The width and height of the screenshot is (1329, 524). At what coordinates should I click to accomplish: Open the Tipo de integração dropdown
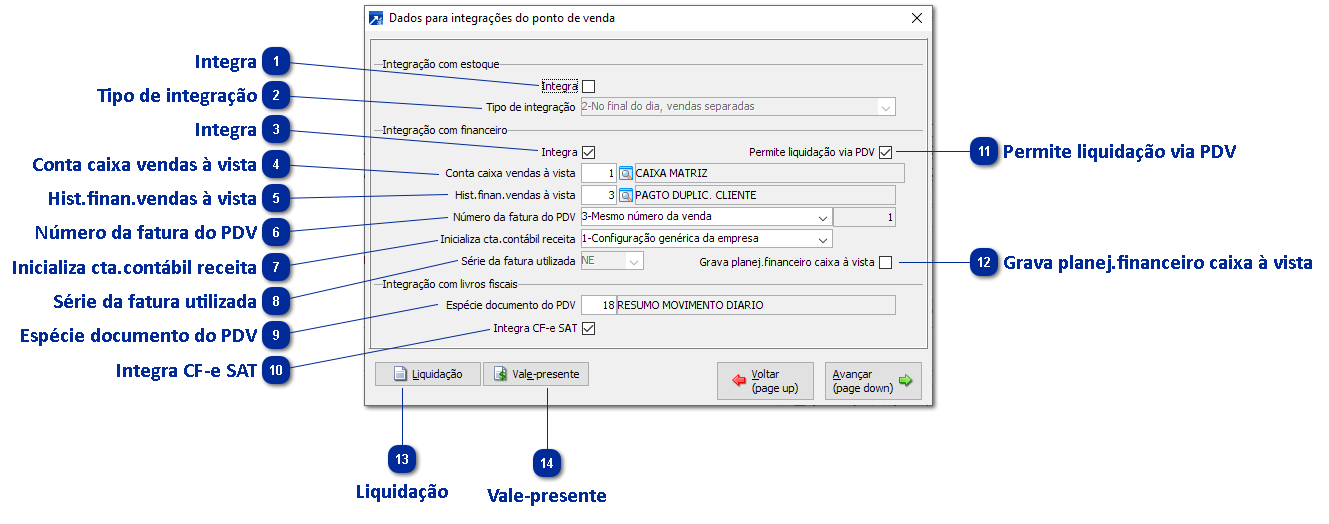click(x=885, y=107)
